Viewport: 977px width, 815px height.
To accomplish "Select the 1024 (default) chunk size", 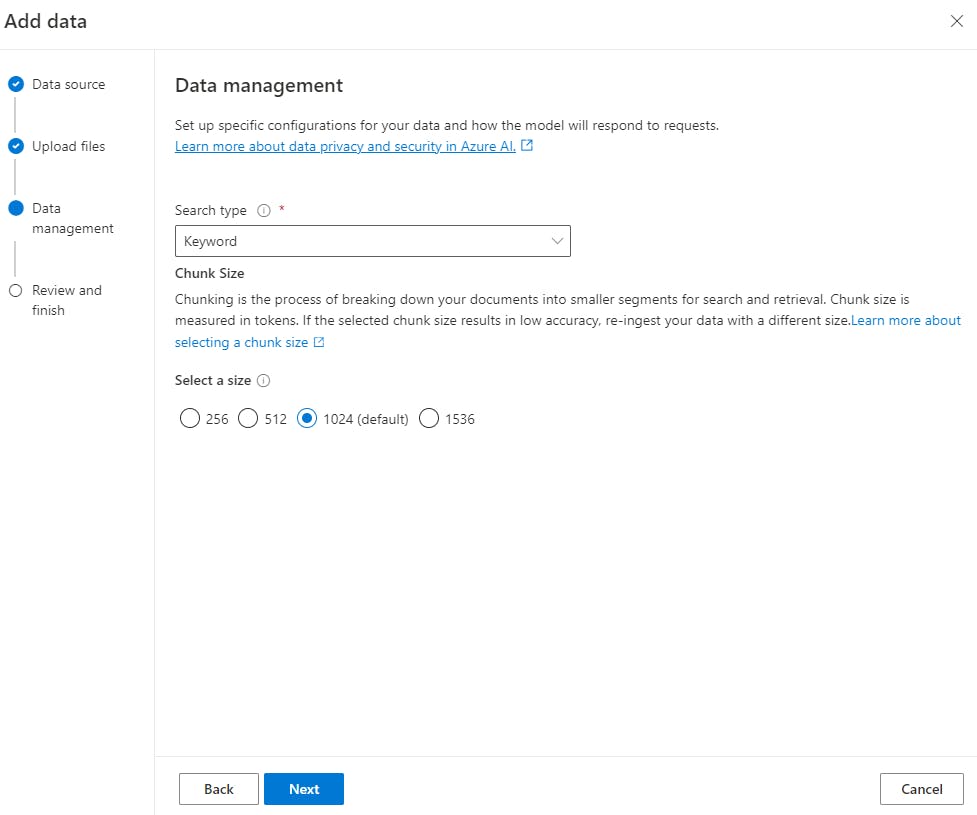I will coord(308,419).
